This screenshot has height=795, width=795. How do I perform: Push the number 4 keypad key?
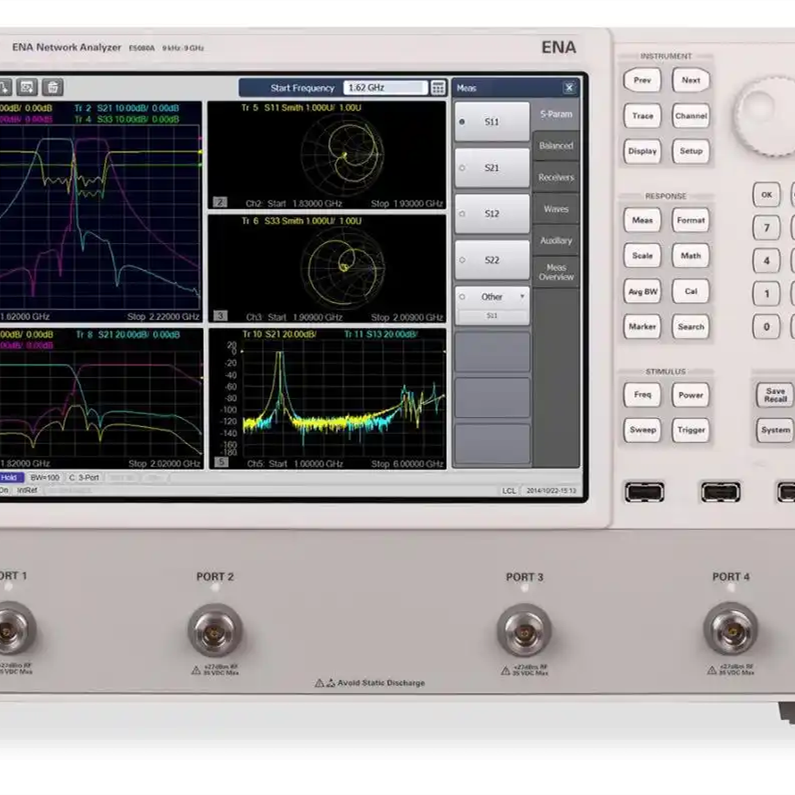[766, 261]
